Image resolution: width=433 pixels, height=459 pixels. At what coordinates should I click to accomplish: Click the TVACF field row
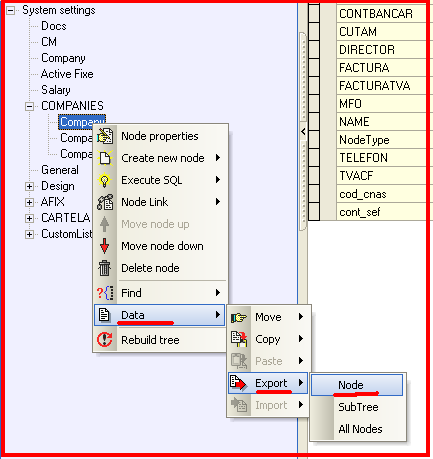pyautogui.click(x=381, y=176)
